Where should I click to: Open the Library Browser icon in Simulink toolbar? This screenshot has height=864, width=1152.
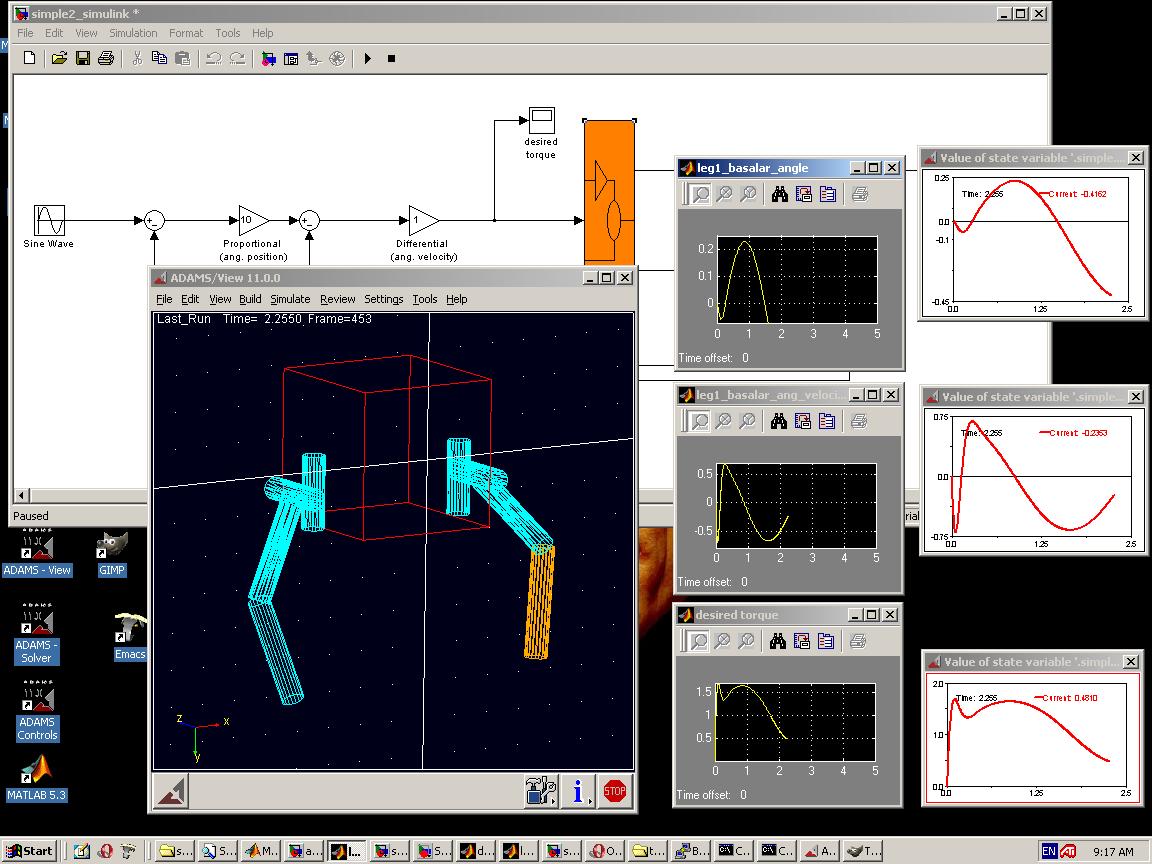pos(268,58)
